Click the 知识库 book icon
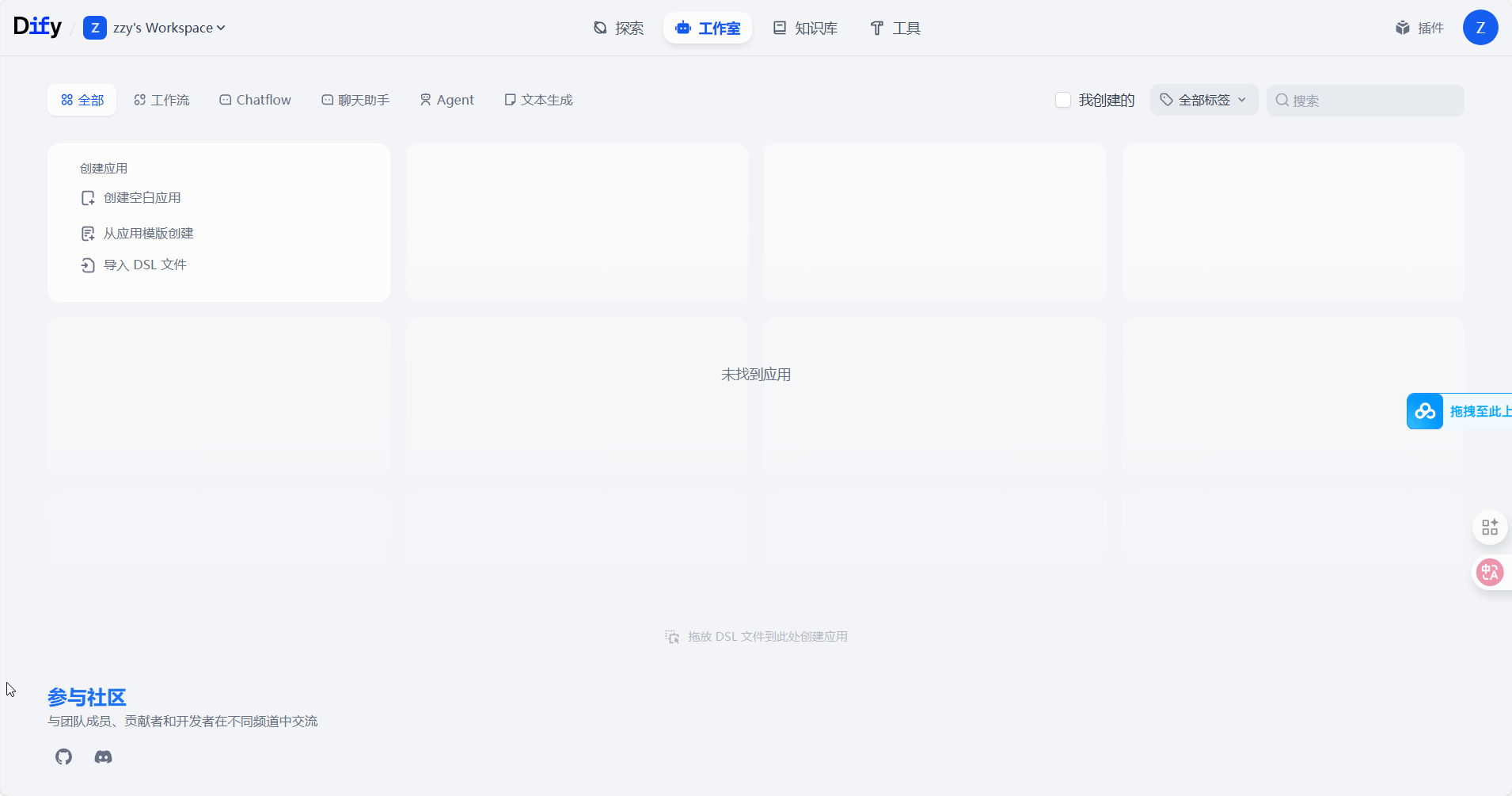 780,29
